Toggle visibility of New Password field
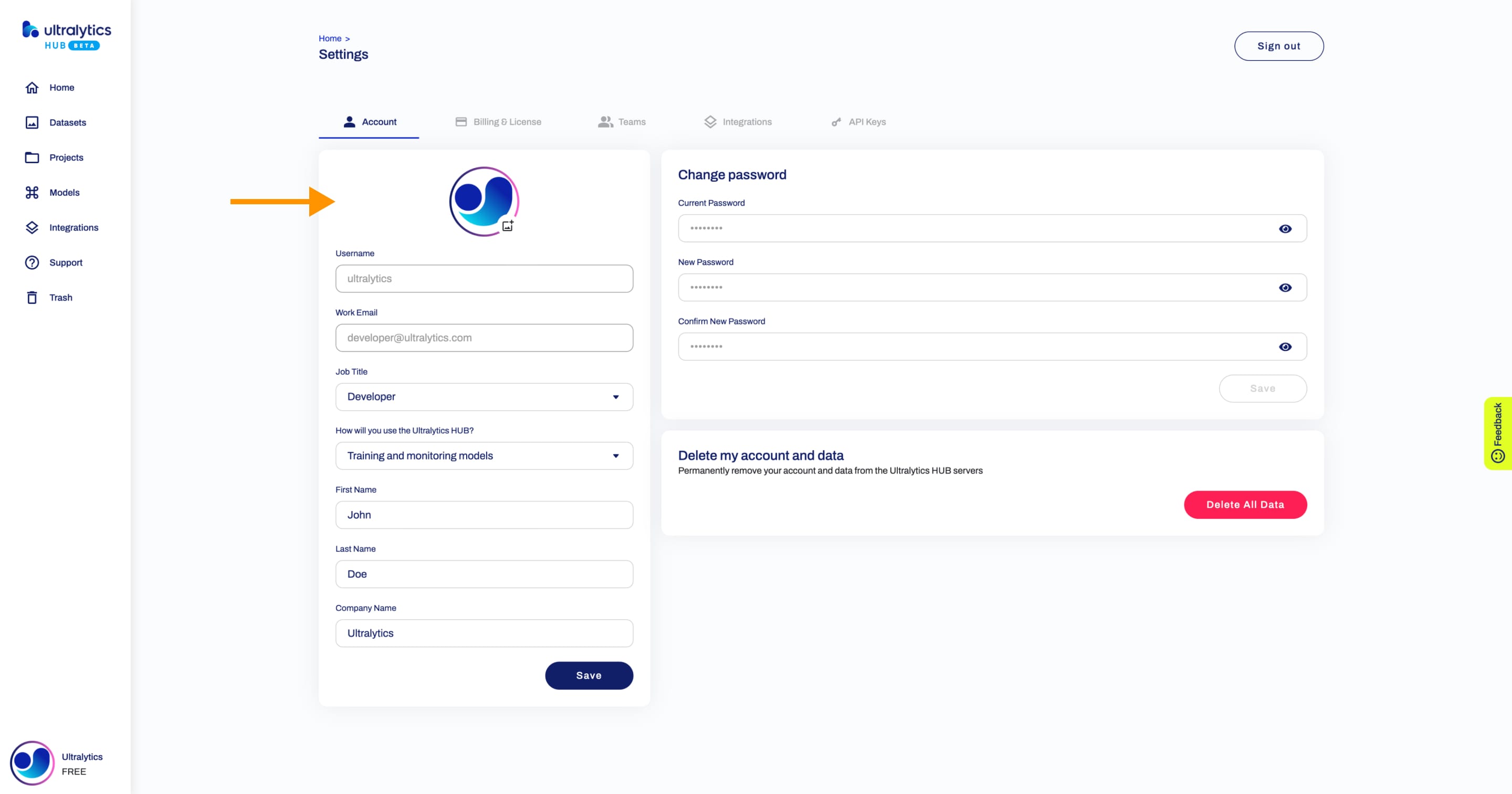The height and width of the screenshot is (794, 1512). pos(1284,288)
